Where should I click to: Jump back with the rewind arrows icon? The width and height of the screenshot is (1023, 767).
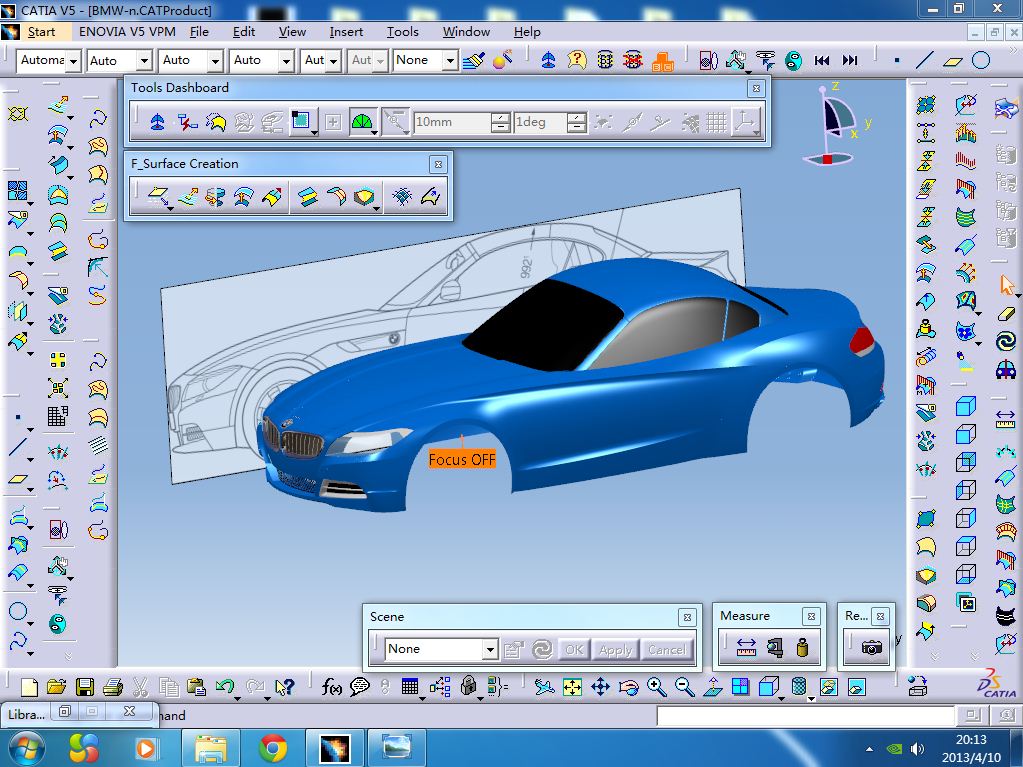tap(822, 61)
